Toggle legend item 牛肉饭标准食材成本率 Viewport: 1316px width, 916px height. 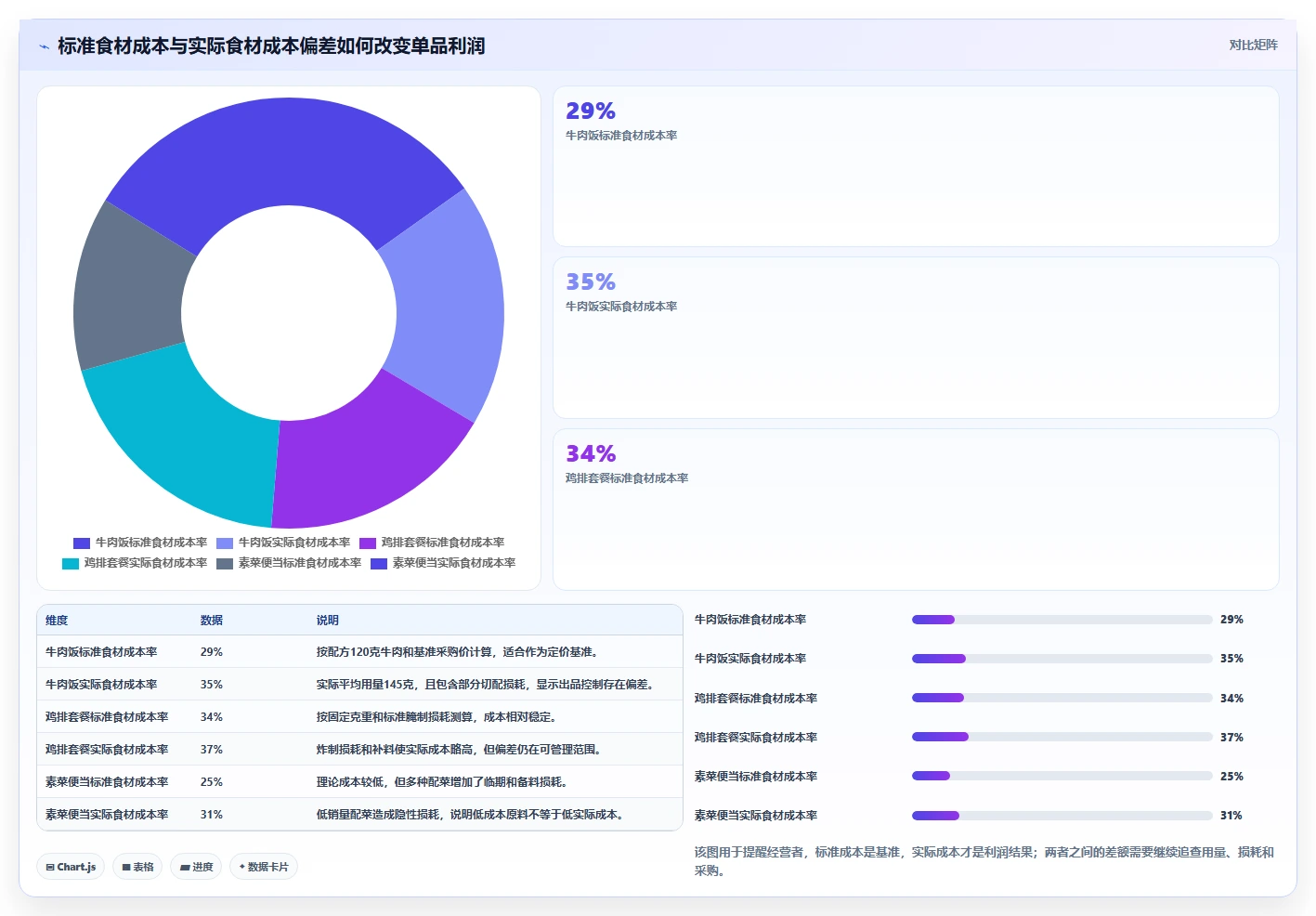tap(140, 543)
